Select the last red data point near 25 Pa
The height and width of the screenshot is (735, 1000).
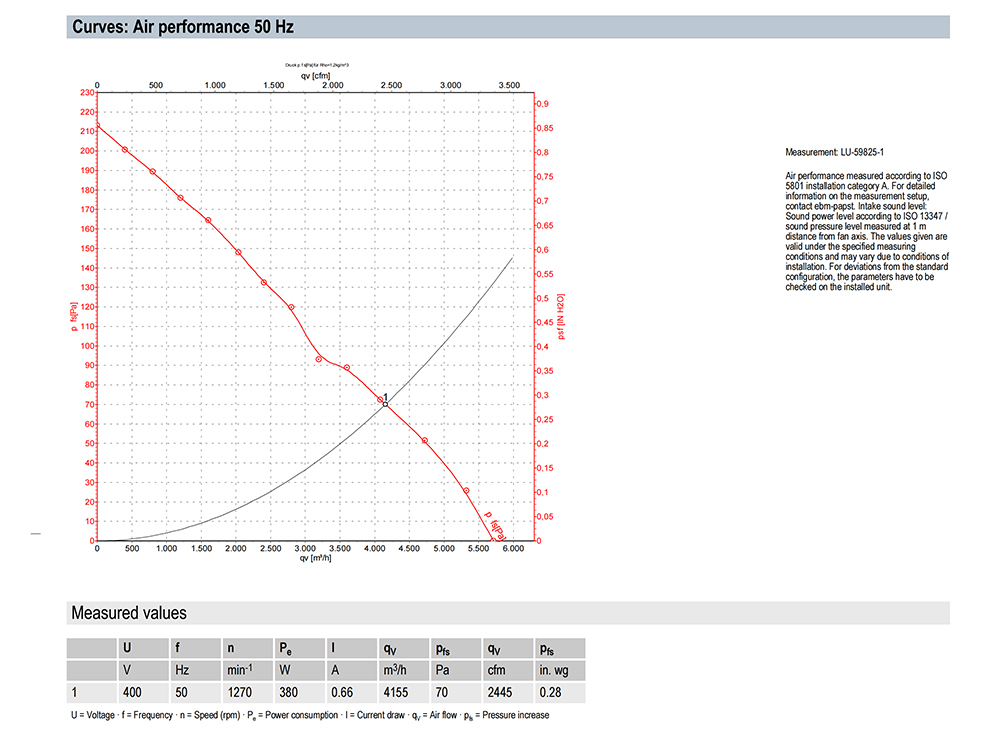coord(466,491)
